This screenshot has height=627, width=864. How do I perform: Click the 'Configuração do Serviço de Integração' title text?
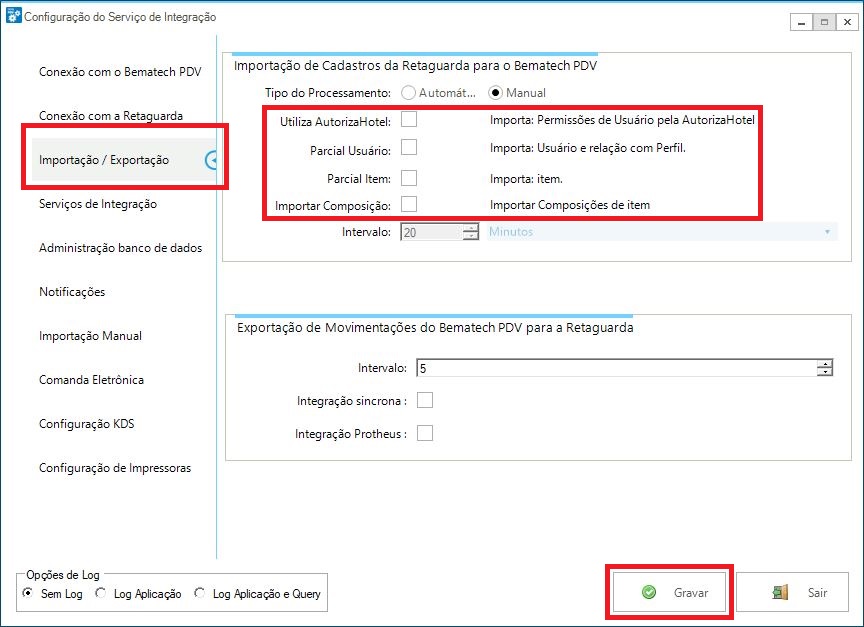click(x=120, y=17)
